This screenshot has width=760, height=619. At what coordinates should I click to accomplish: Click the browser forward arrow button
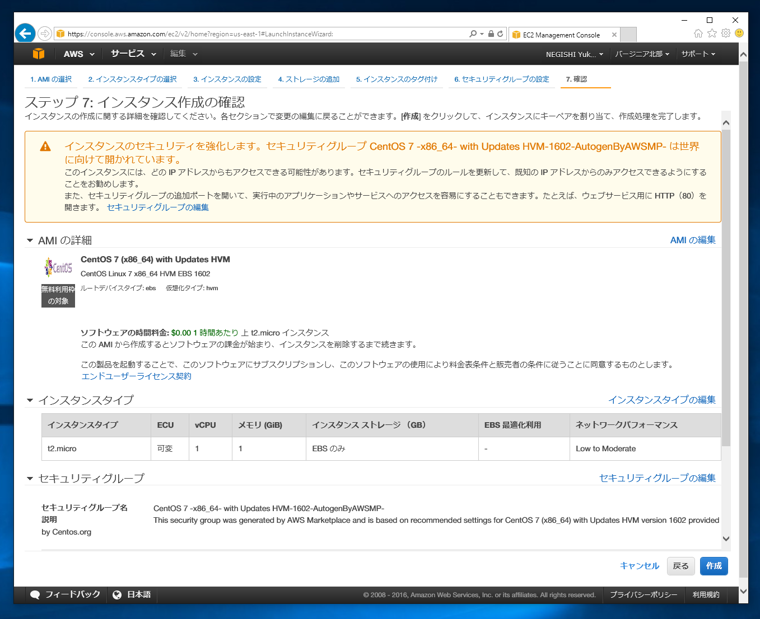[44, 33]
